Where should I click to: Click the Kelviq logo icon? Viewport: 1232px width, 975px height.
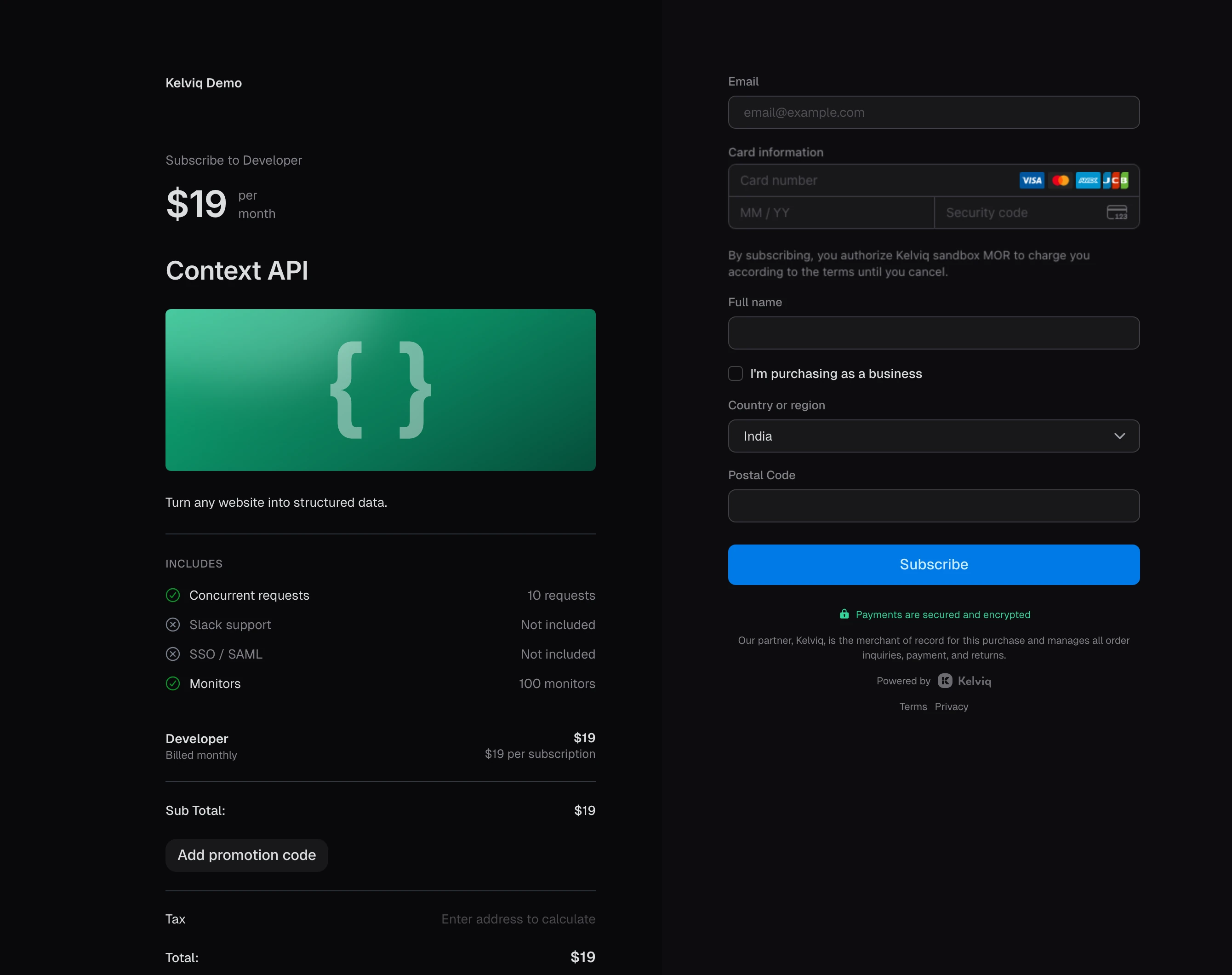[x=945, y=681]
